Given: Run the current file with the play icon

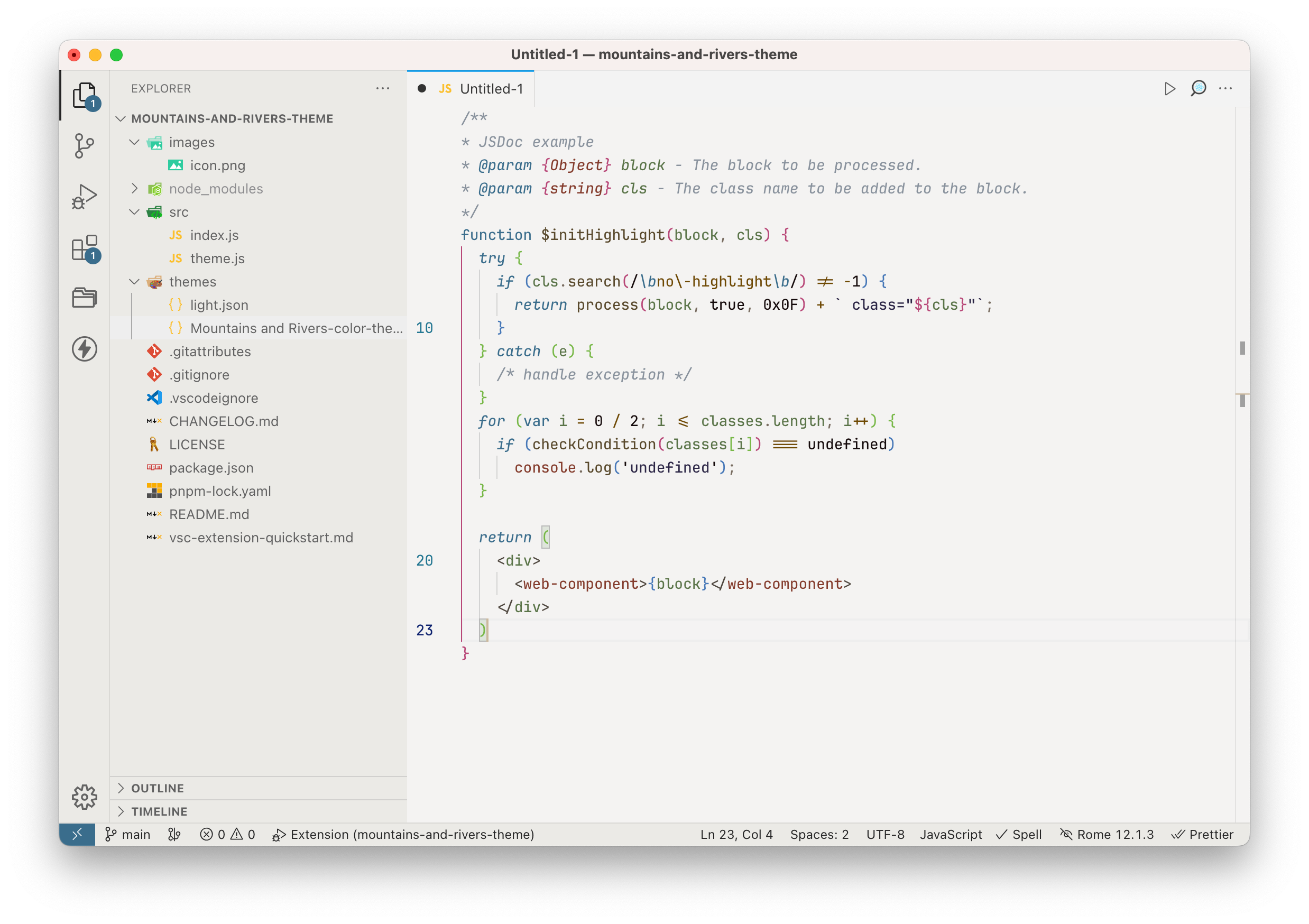Looking at the screenshot, I should pyautogui.click(x=1170, y=88).
